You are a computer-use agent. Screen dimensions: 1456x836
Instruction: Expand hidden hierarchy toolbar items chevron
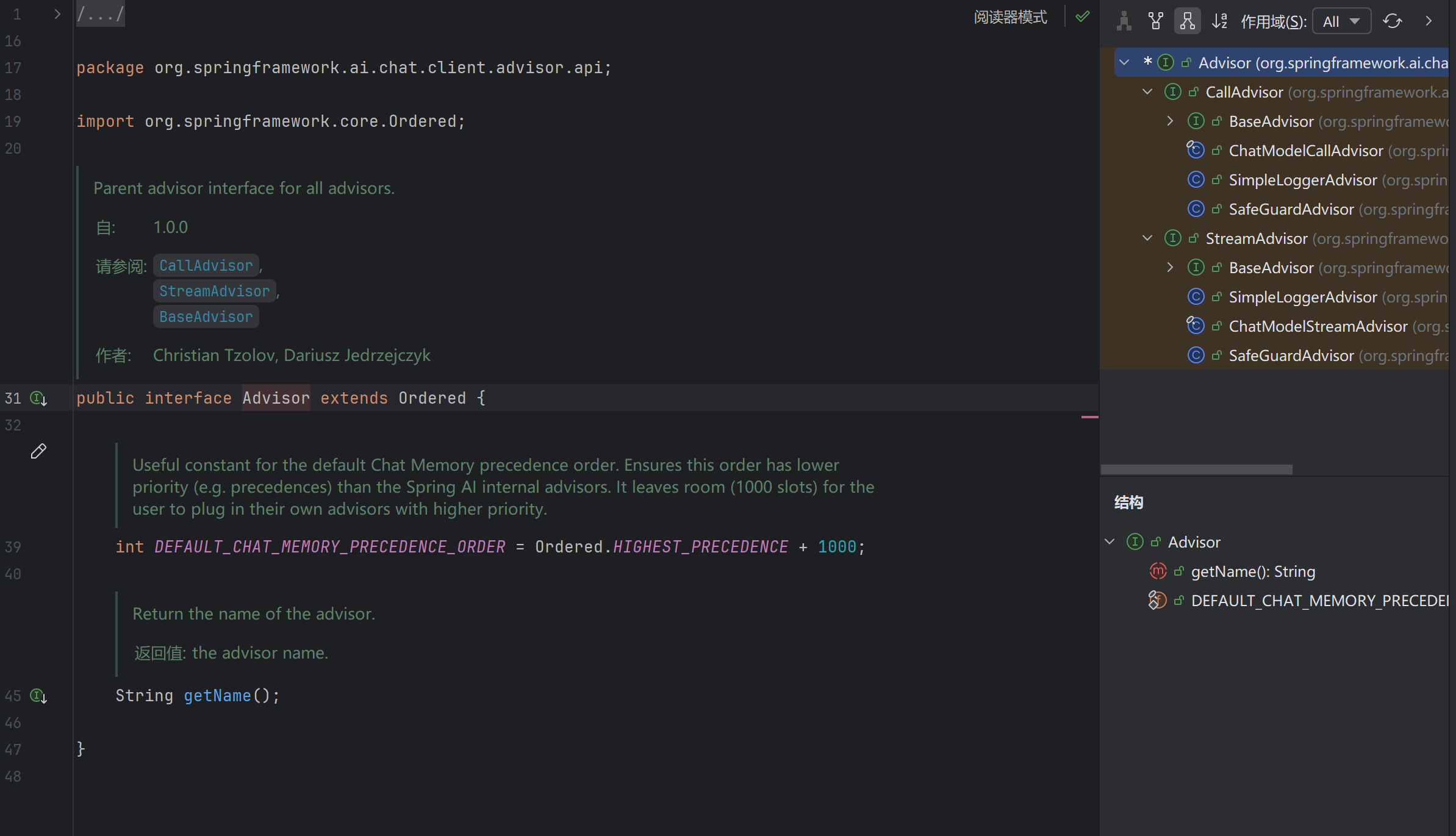click(x=1429, y=21)
